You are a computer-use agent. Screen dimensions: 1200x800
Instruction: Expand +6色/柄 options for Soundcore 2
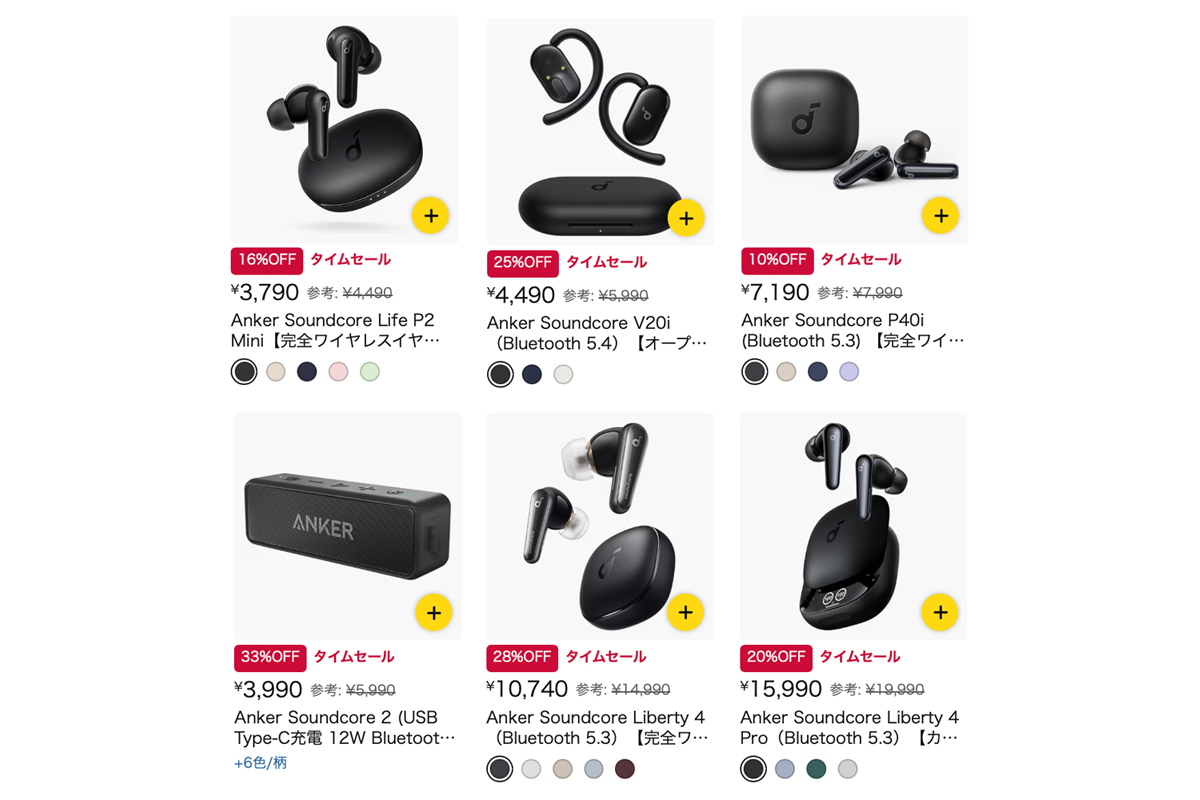click(x=261, y=763)
